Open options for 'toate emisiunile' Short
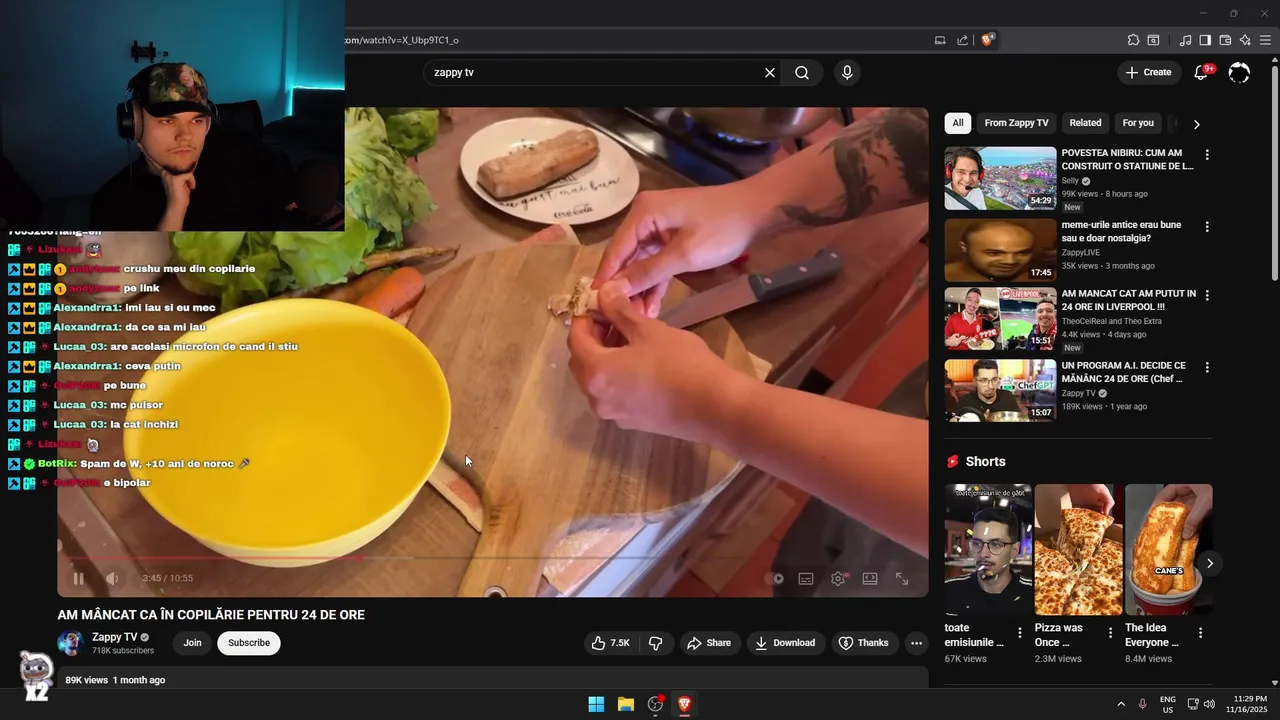Viewport: 1280px width, 720px height. coord(1020,633)
